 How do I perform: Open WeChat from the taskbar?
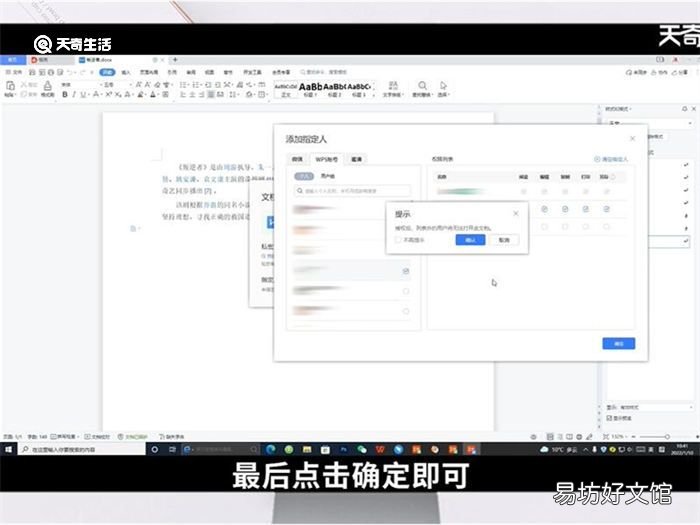(x=362, y=449)
